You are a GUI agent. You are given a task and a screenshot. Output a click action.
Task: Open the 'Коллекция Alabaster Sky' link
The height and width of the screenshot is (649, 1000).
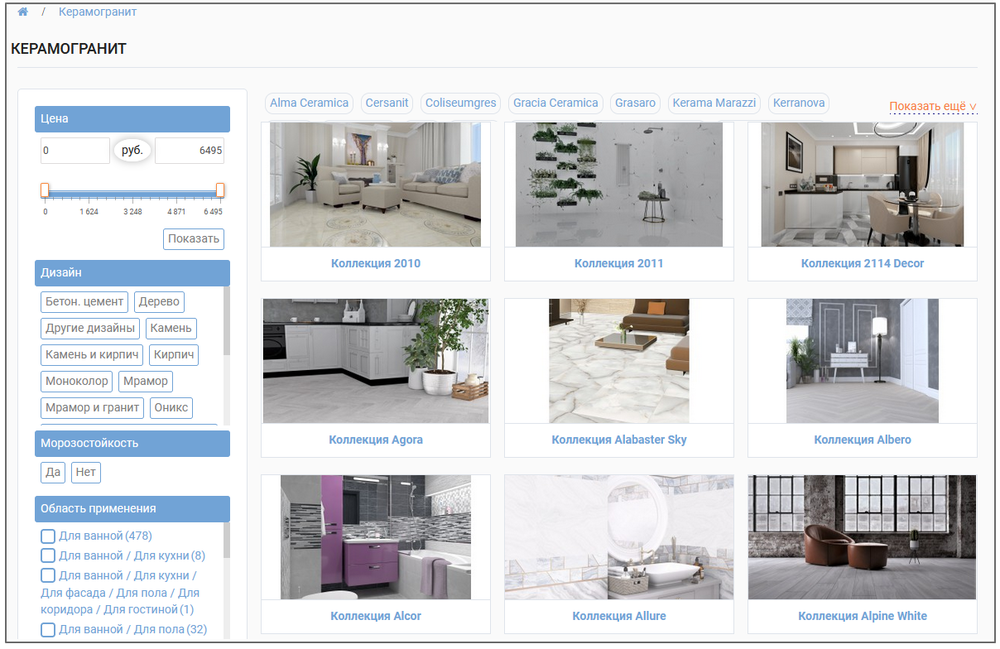[619, 440]
